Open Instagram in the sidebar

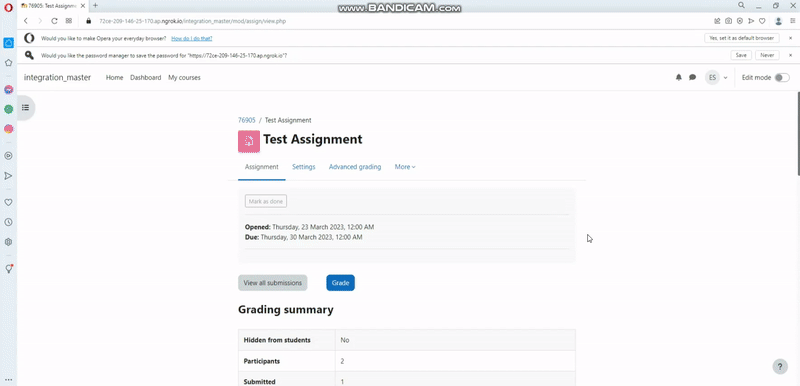8,129
